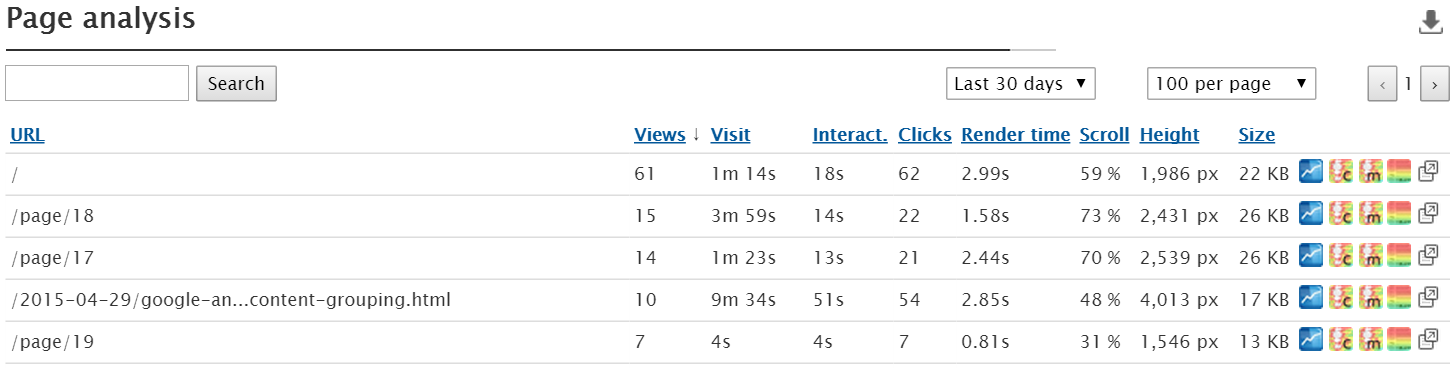The image size is (1455, 368).
Task: Sort table by Scroll percentage
Action: (x=1104, y=135)
